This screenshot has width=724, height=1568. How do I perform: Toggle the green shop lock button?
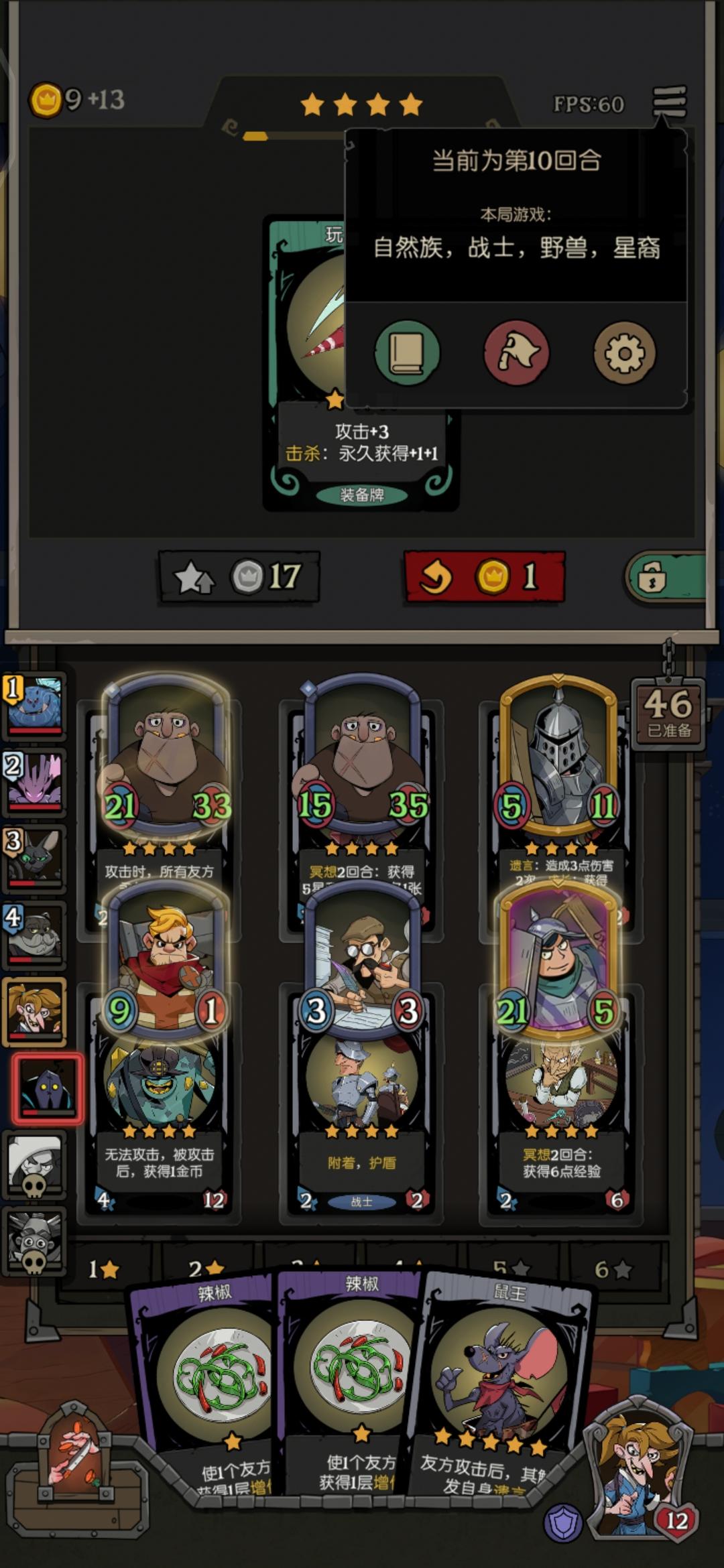pos(665,576)
